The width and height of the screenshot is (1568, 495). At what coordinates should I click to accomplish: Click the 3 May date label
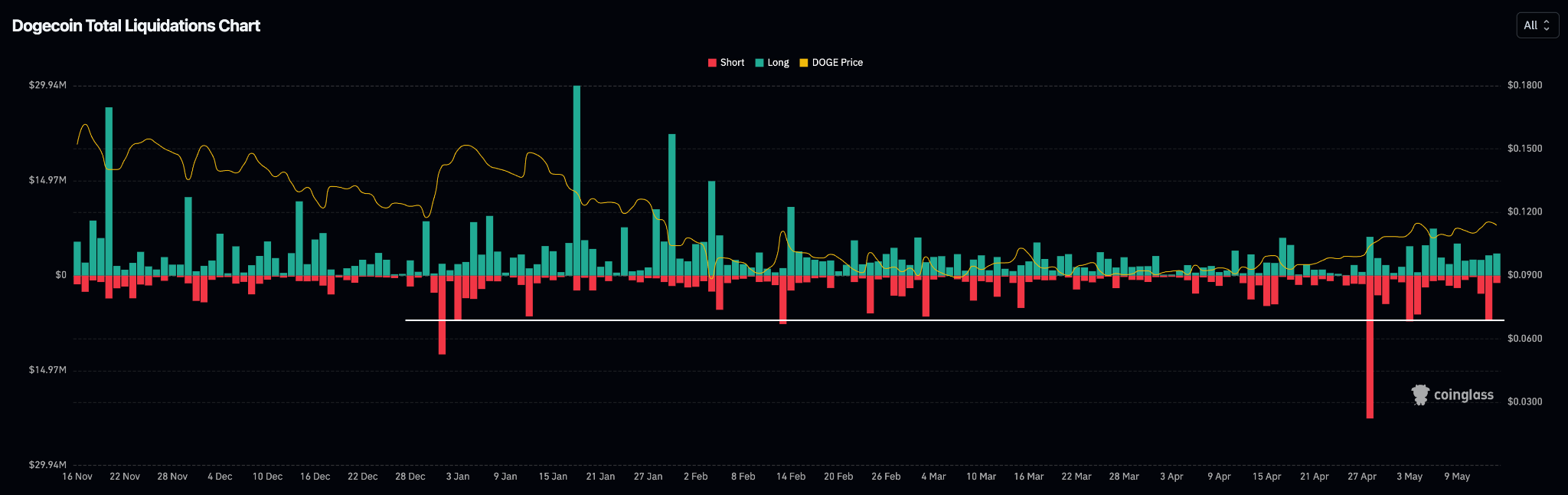1410,477
